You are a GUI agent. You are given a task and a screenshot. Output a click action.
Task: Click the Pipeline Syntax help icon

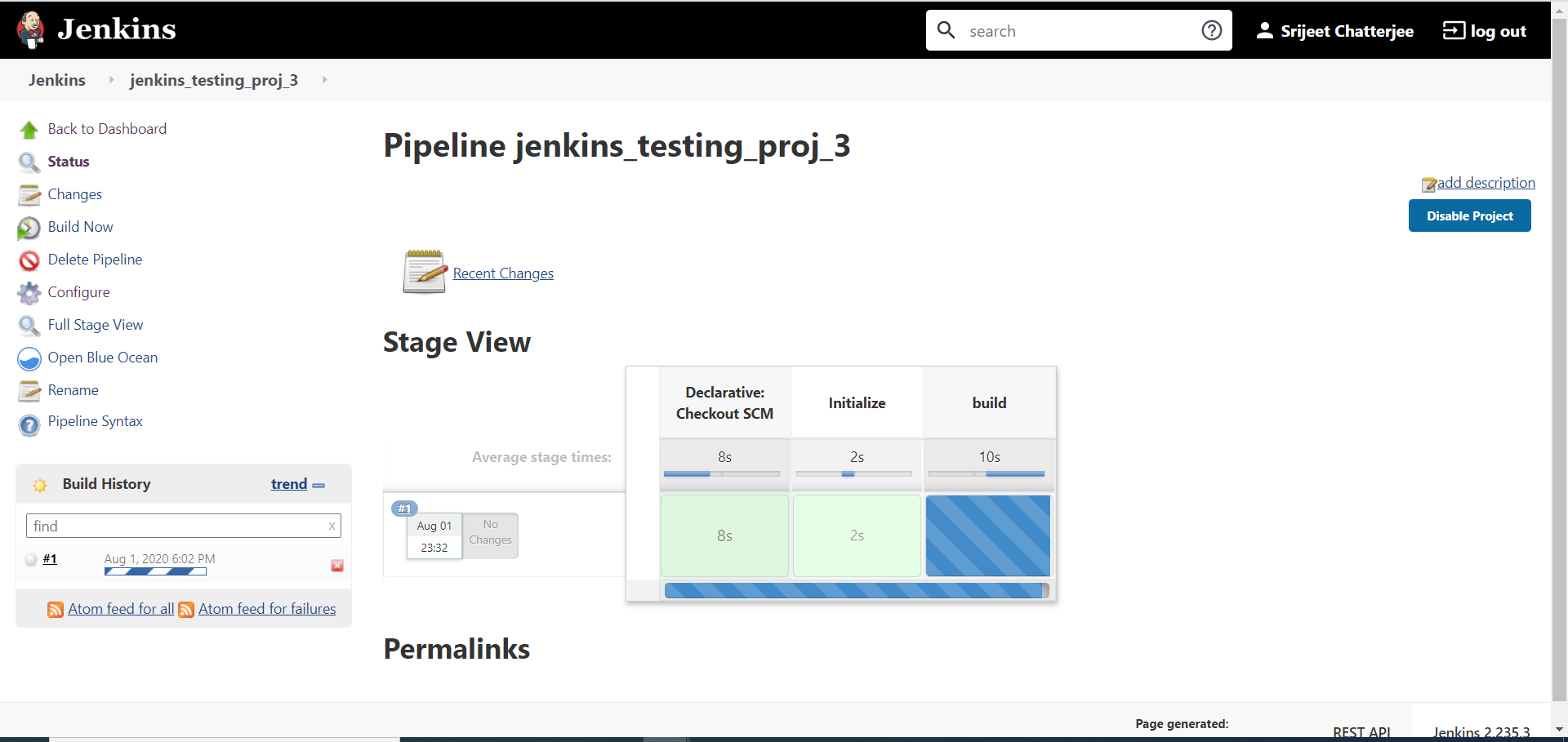point(29,424)
